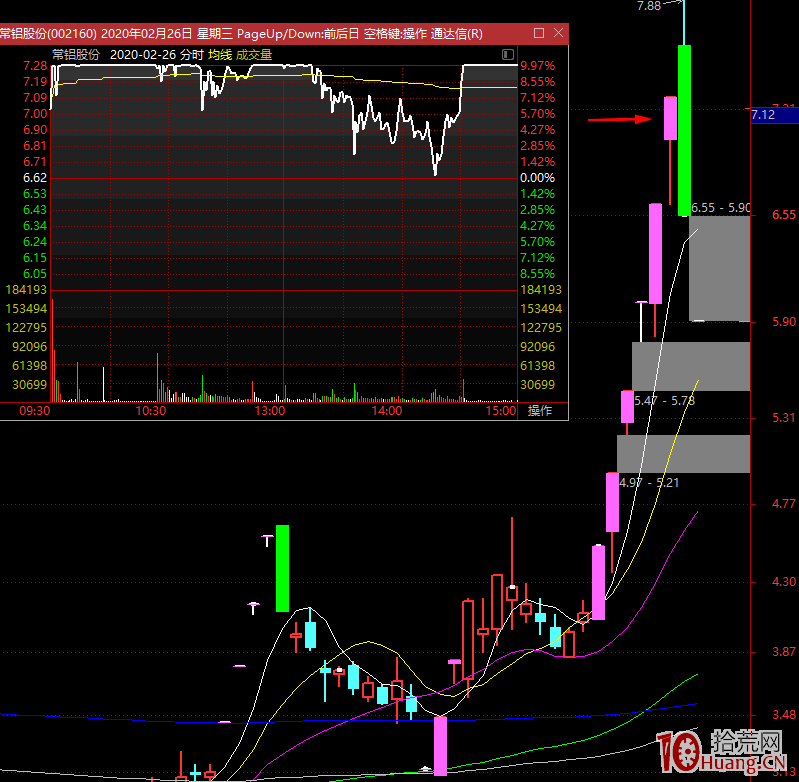Image resolution: width=799 pixels, height=782 pixels.
Task: Click the 均线 legend label
Action: (x=220, y=55)
